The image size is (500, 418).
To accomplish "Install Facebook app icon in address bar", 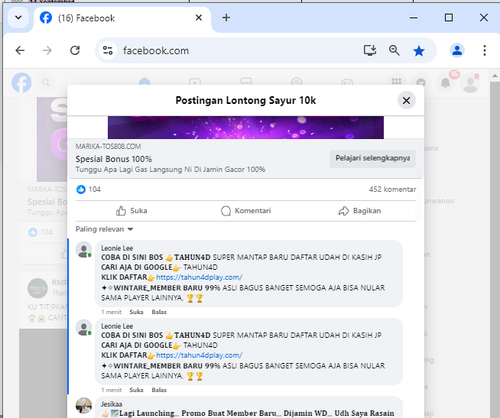I will 370,51.
